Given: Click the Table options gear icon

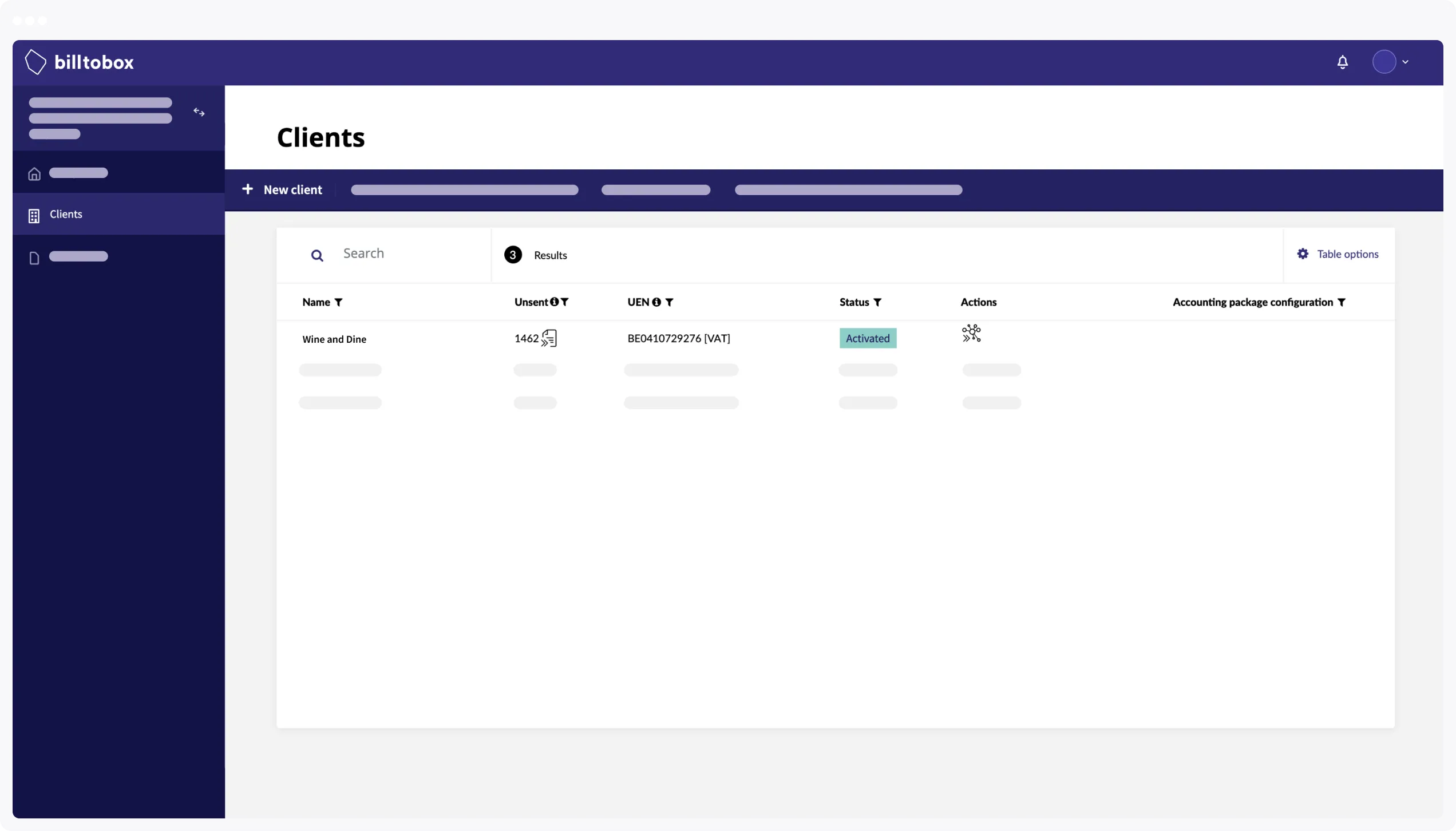Looking at the screenshot, I should click(1303, 254).
